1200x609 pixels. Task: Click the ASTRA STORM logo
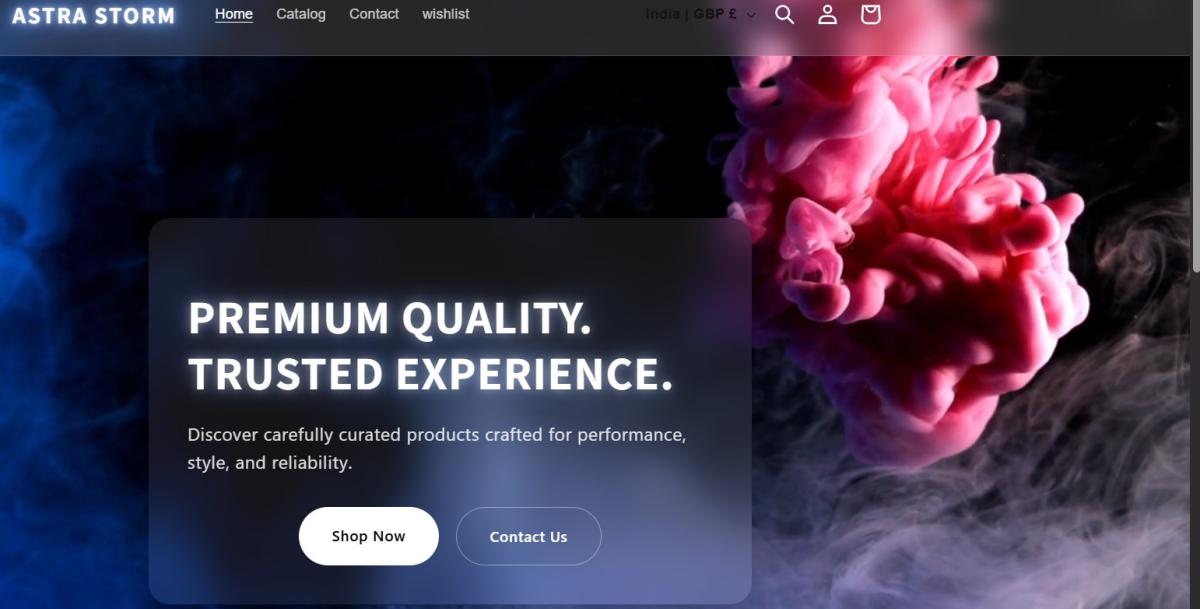[x=93, y=16]
